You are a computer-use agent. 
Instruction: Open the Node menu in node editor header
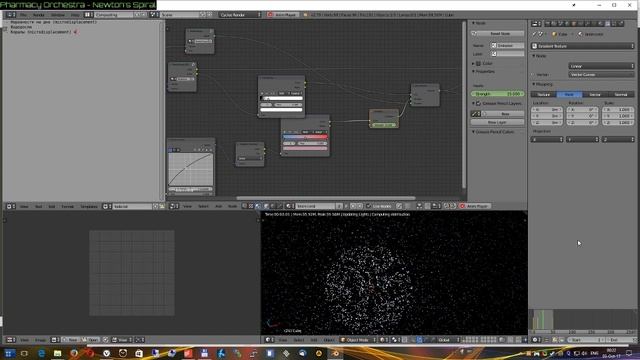[x=232, y=206]
